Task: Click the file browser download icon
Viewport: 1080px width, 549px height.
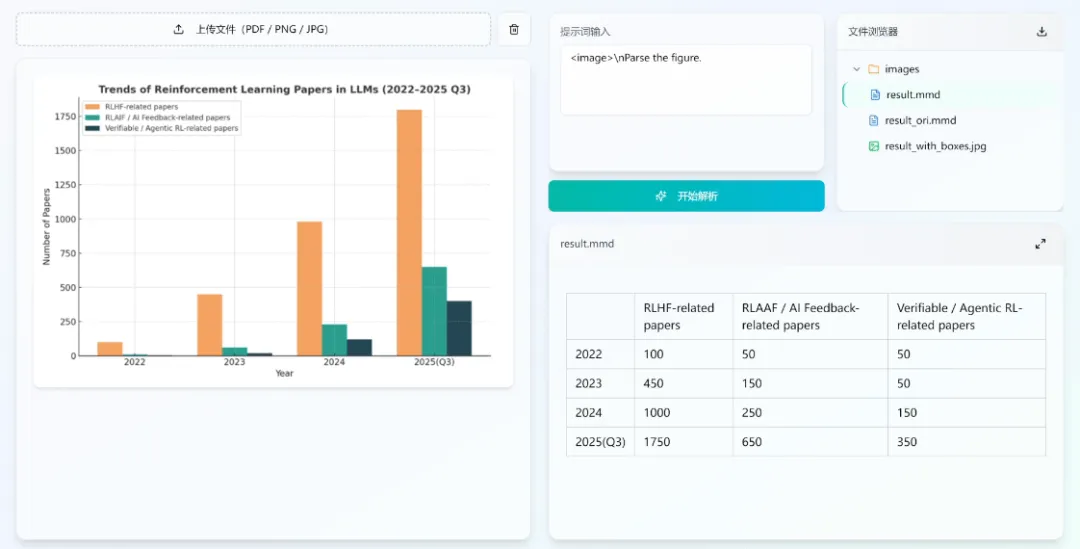Action: [x=1042, y=31]
